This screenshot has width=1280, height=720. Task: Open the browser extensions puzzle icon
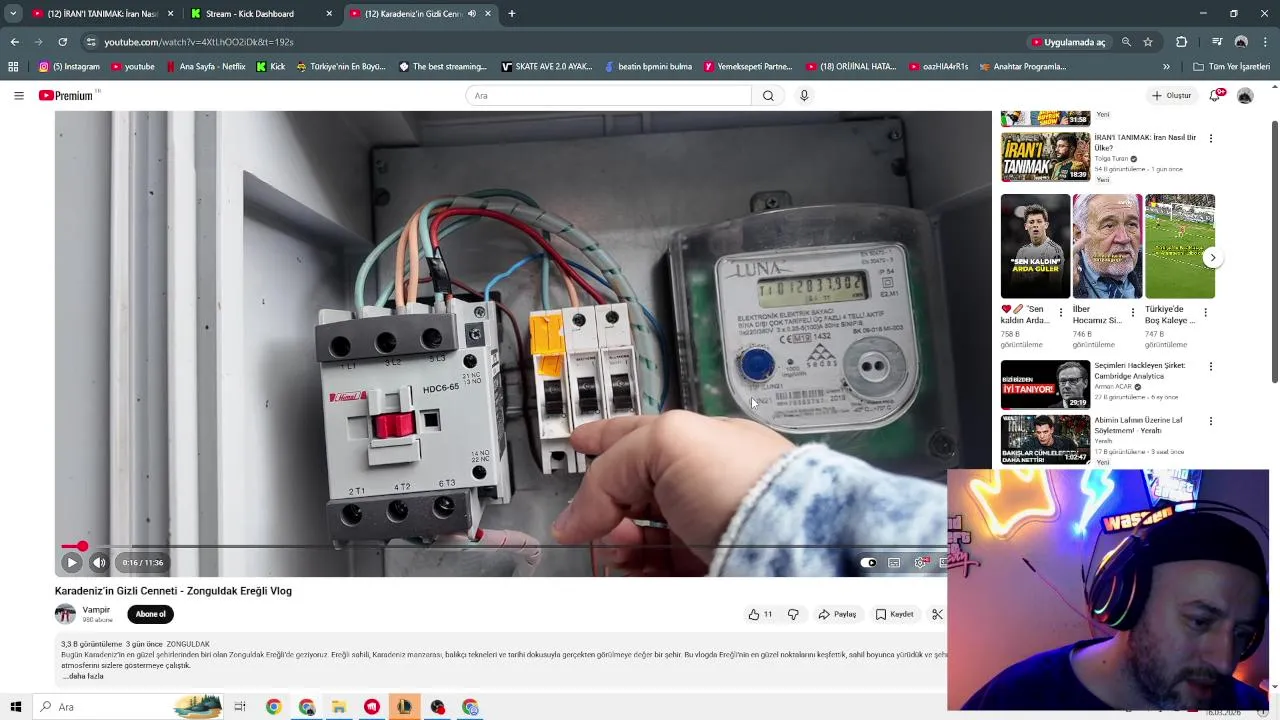coord(1181,42)
